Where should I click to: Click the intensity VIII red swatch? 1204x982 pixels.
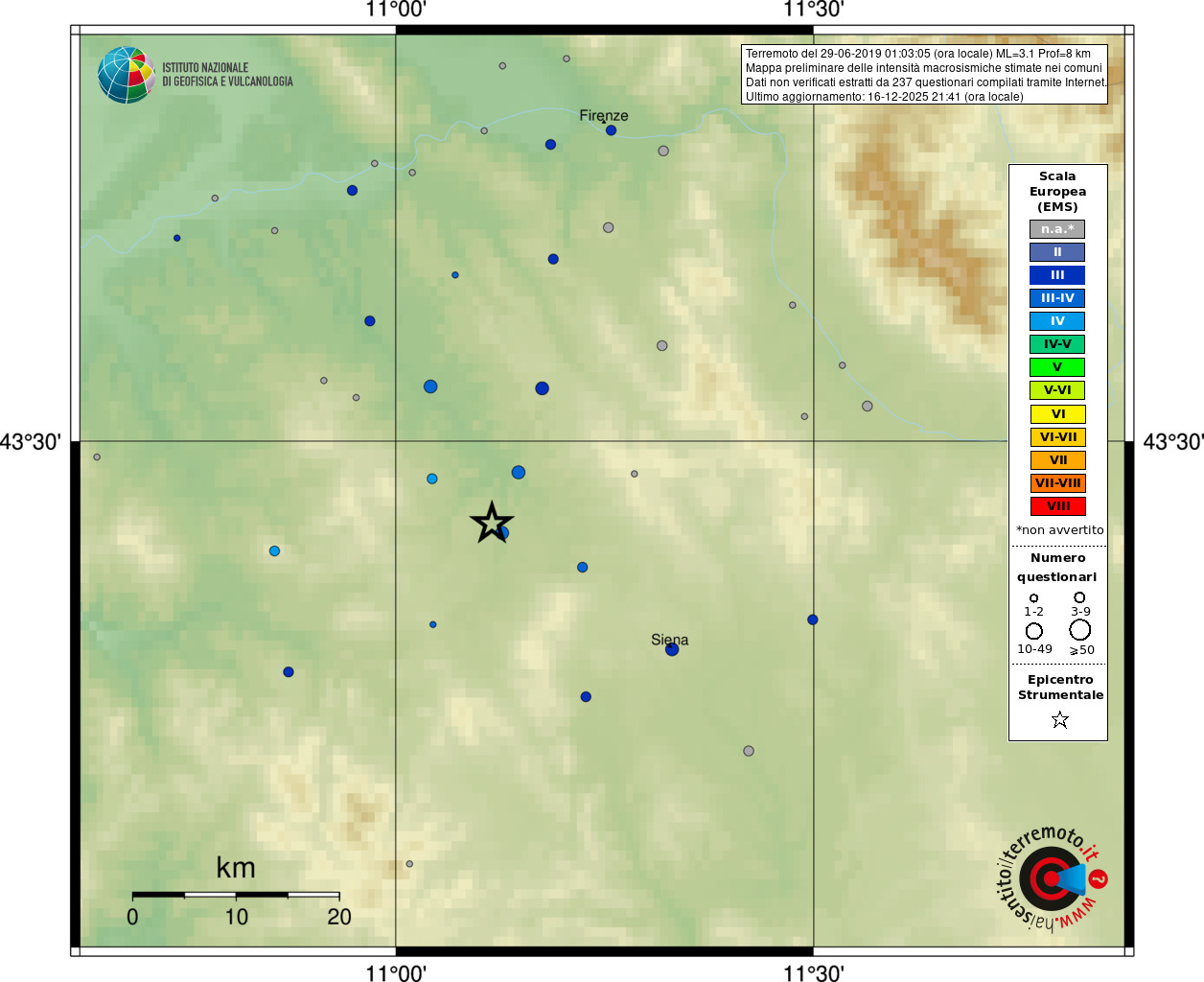(x=1057, y=506)
